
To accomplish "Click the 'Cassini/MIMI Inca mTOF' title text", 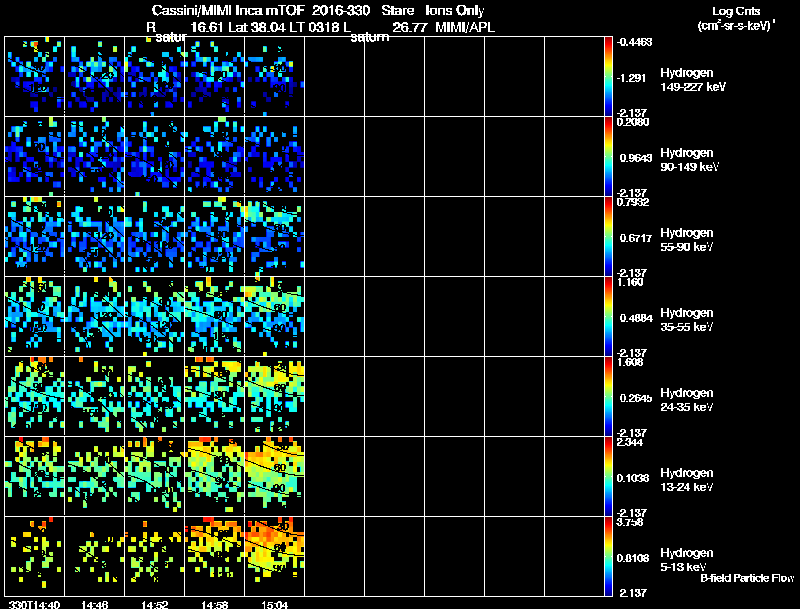I will (x=228, y=10).
